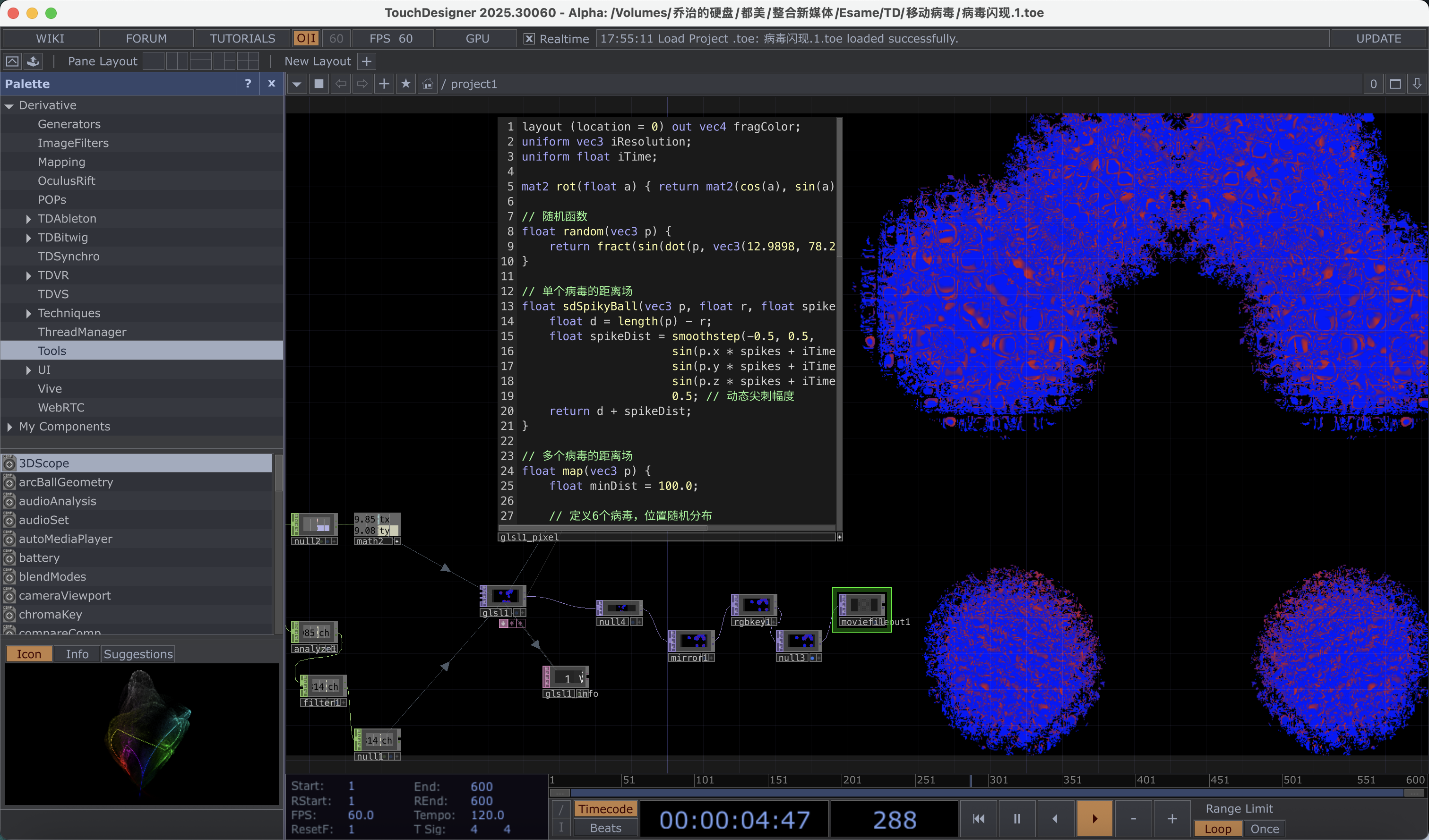Select the moviefileout1 node
Image resolution: width=1429 pixels, height=840 pixels.
[x=861, y=609]
